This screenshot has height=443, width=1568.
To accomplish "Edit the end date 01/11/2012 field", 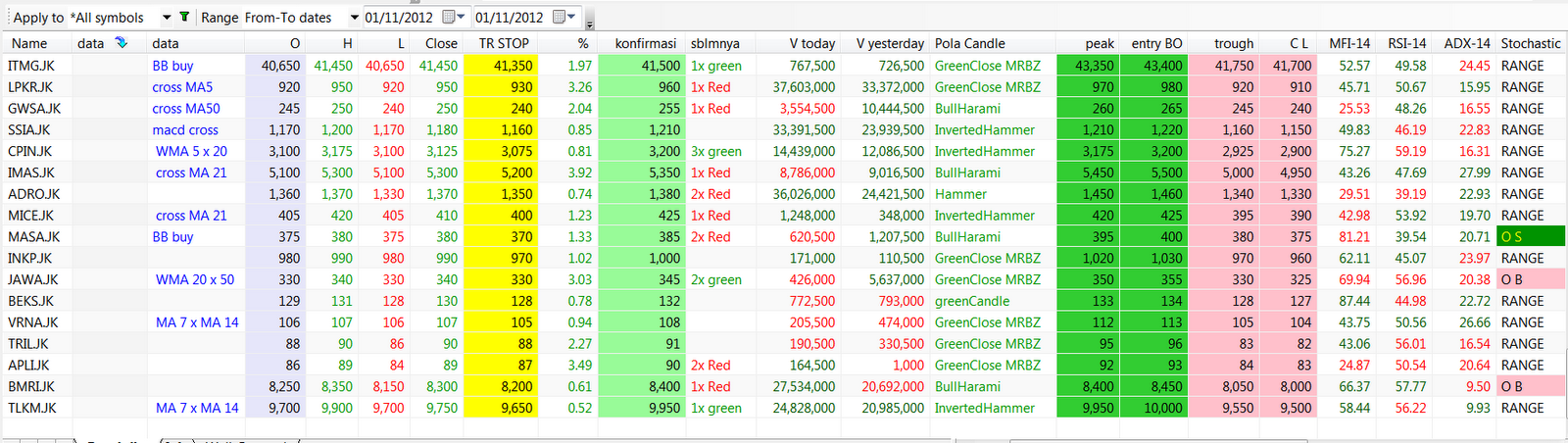I will click(x=511, y=18).
